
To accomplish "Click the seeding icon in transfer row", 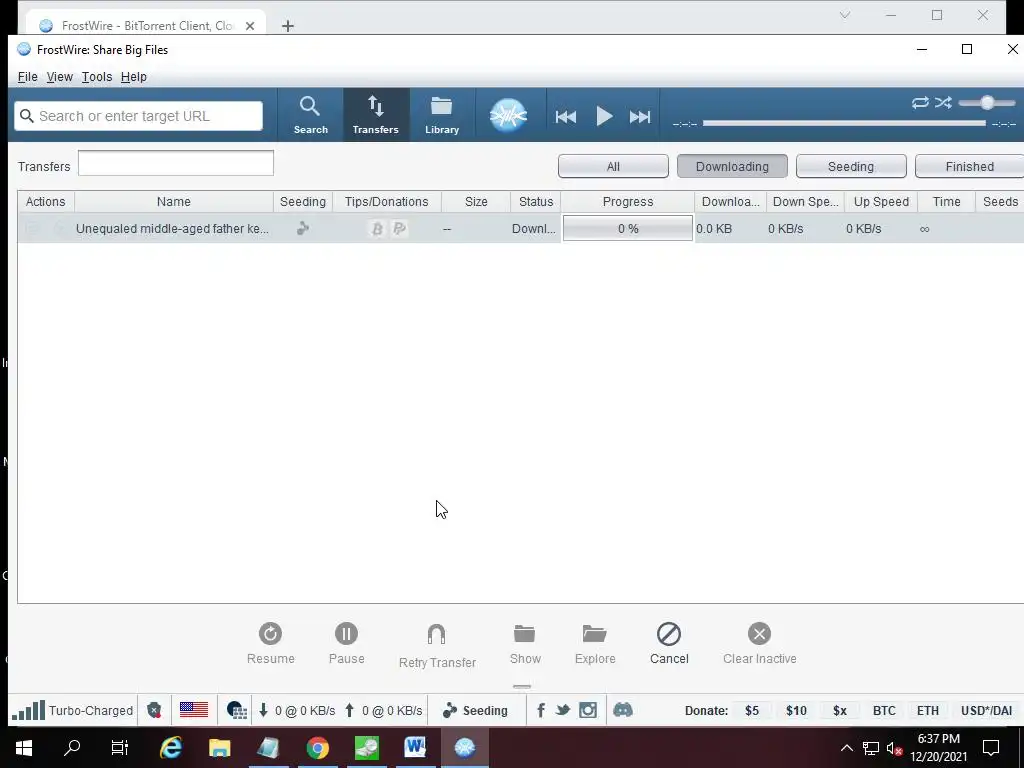I will [x=302, y=229].
